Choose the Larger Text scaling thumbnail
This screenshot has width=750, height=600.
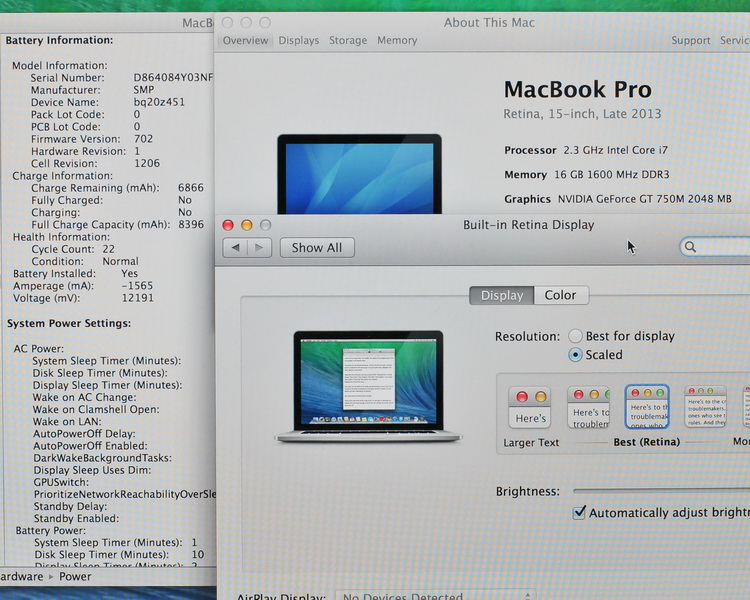530,408
